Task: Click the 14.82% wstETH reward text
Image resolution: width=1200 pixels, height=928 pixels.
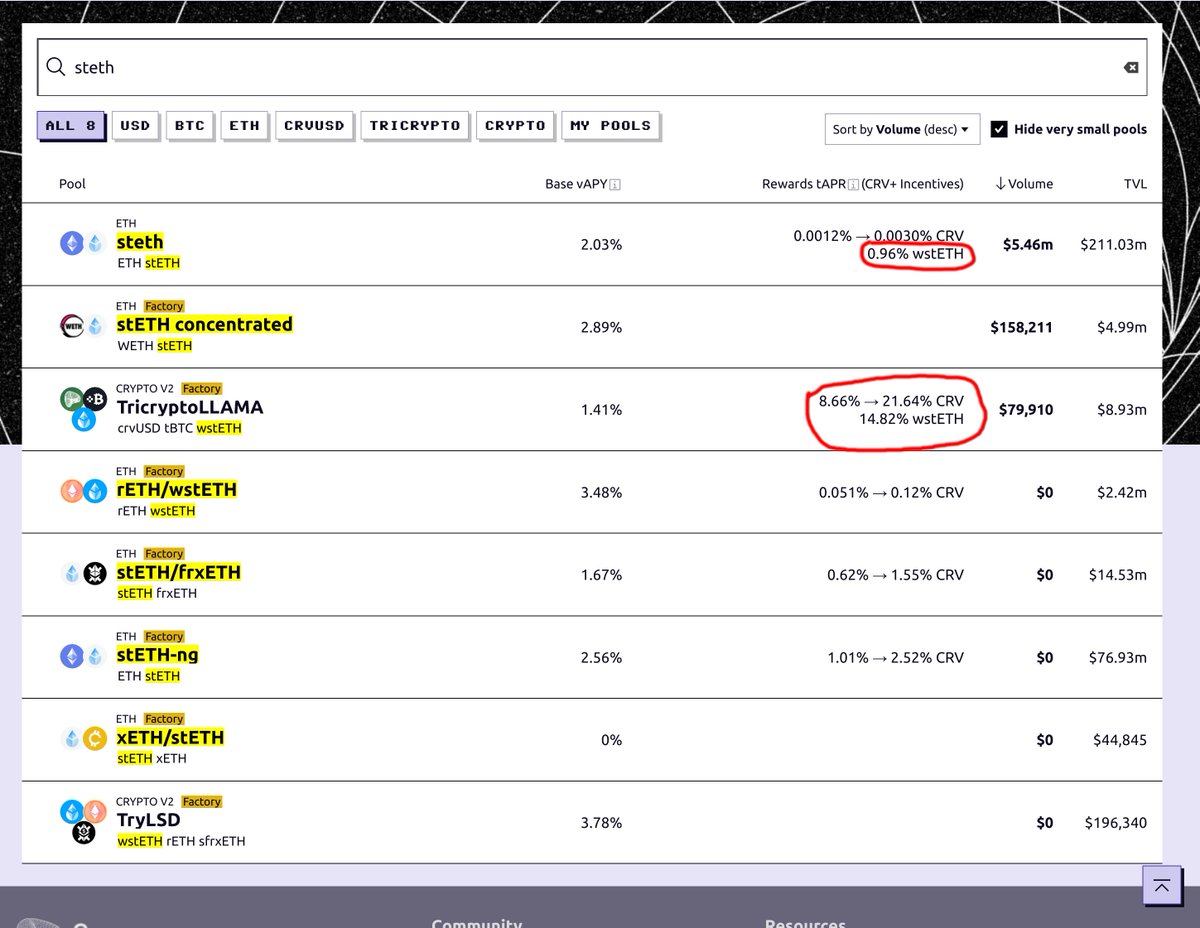Action: 911,419
